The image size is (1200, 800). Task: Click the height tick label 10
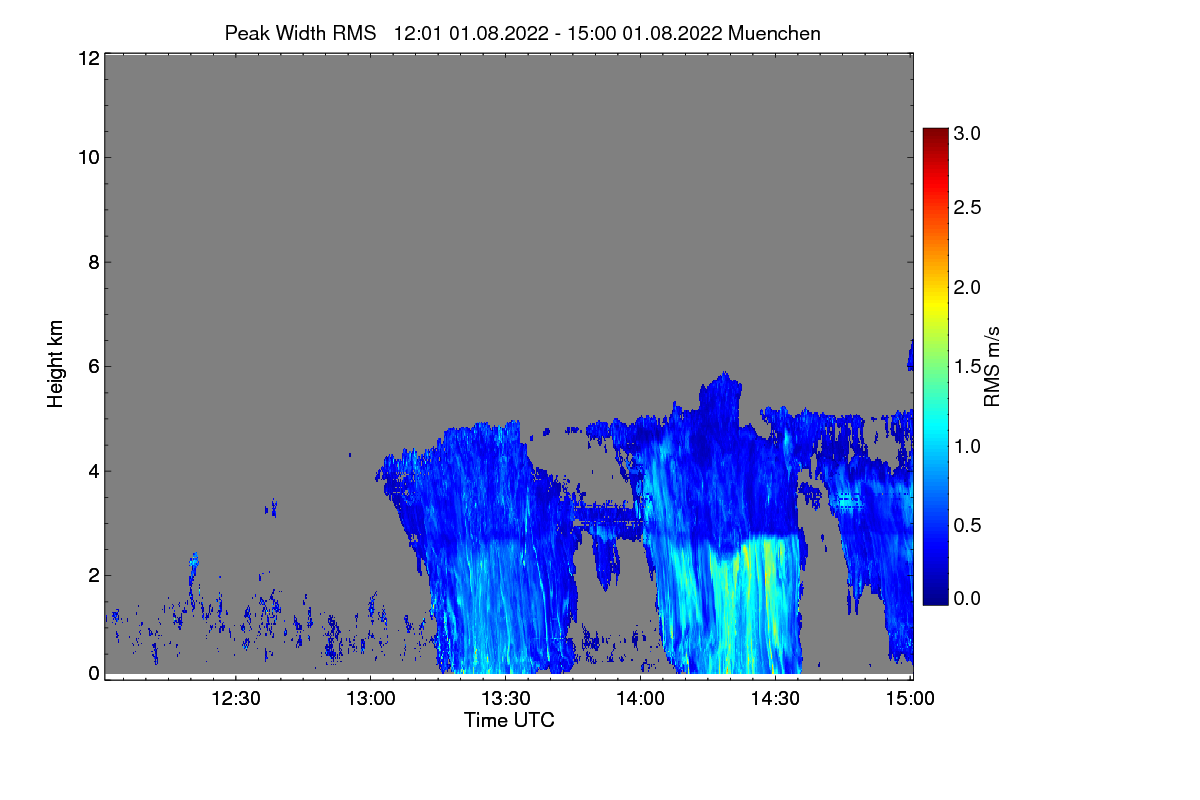point(87,158)
